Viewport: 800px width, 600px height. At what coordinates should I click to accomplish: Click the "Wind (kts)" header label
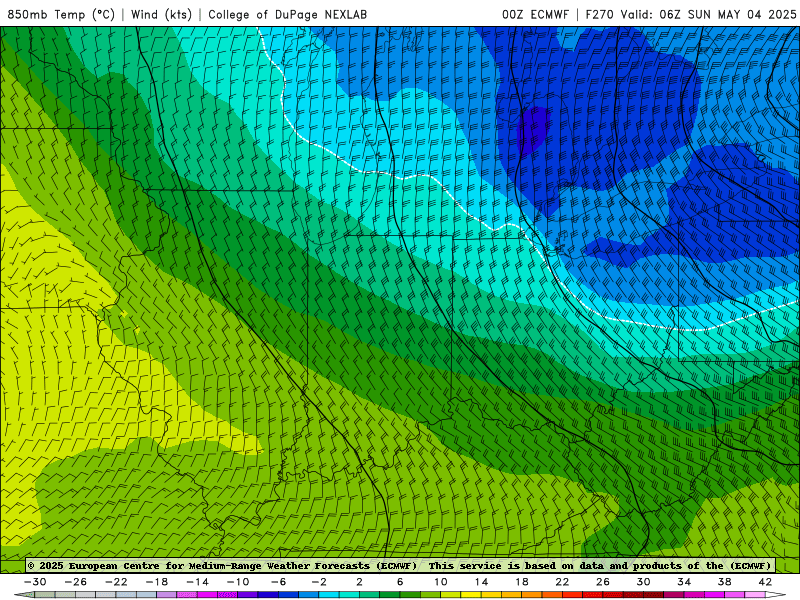tap(161, 14)
